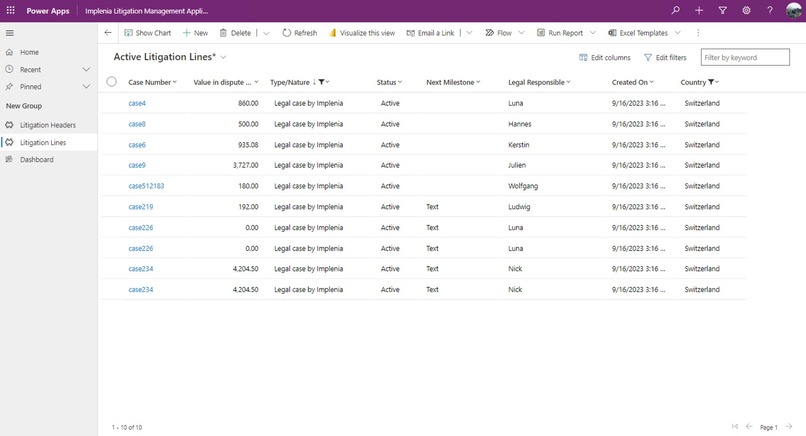Viewport: 806px width, 436px height.
Task: Open the settings gear icon
Action: point(746,10)
